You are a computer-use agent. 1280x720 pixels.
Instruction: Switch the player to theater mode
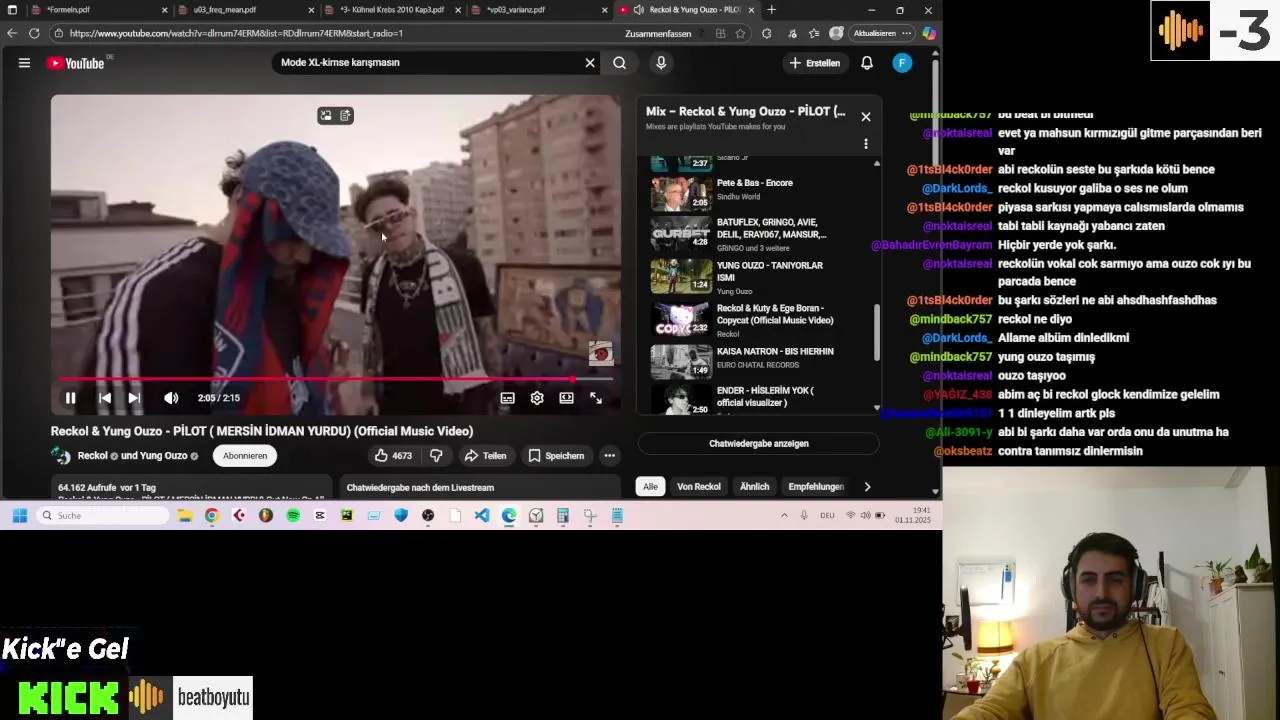click(x=566, y=398)
